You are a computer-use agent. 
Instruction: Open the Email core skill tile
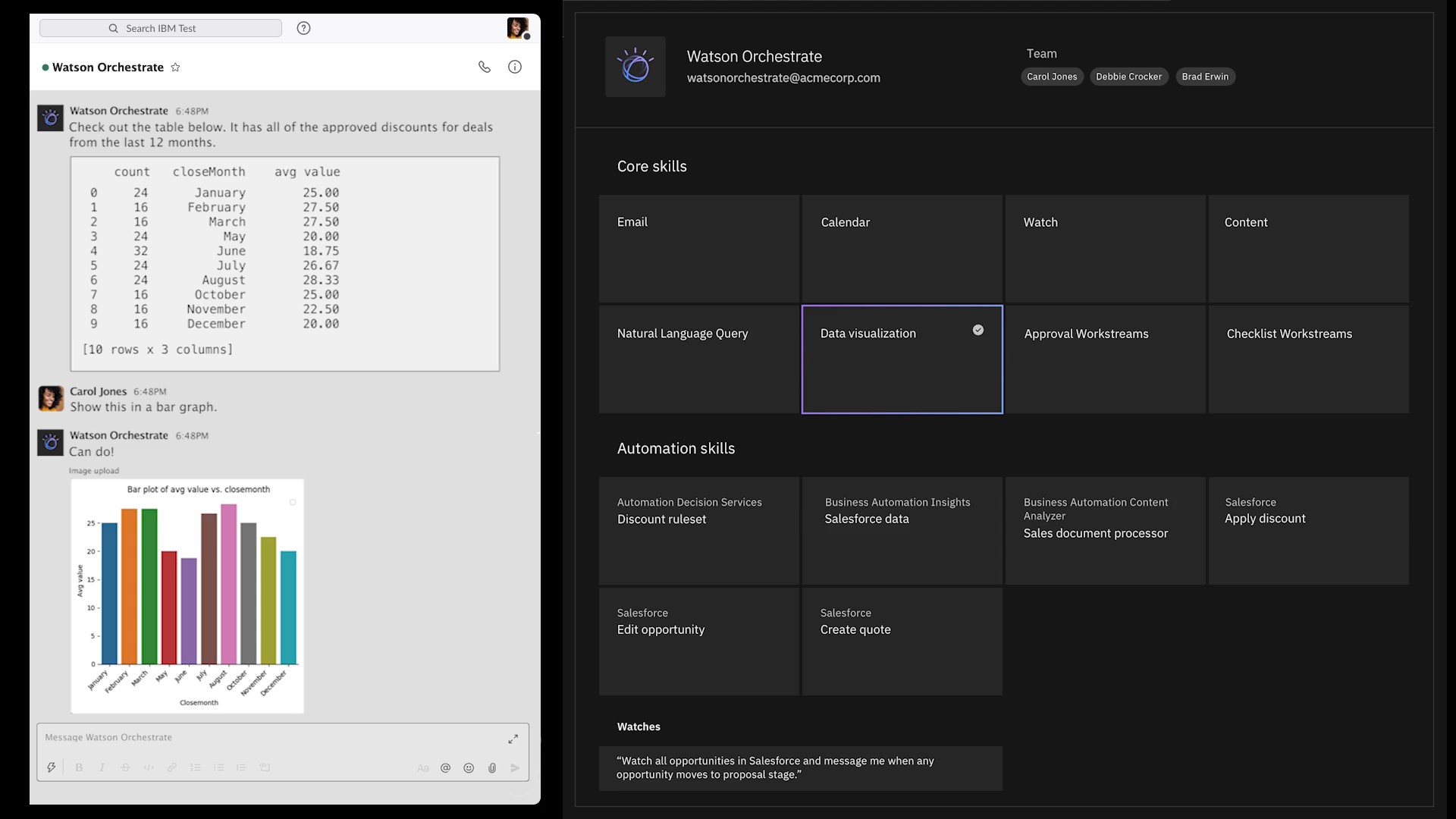pos(699,249)
